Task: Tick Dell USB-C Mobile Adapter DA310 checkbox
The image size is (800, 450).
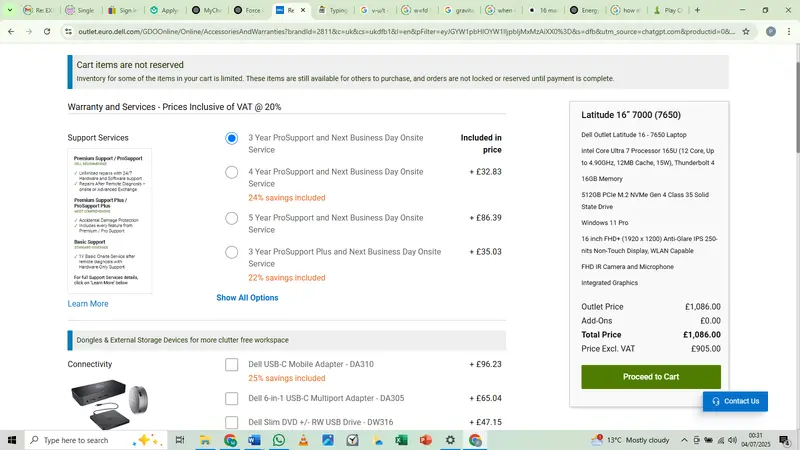Action: (x=232, y=364)
